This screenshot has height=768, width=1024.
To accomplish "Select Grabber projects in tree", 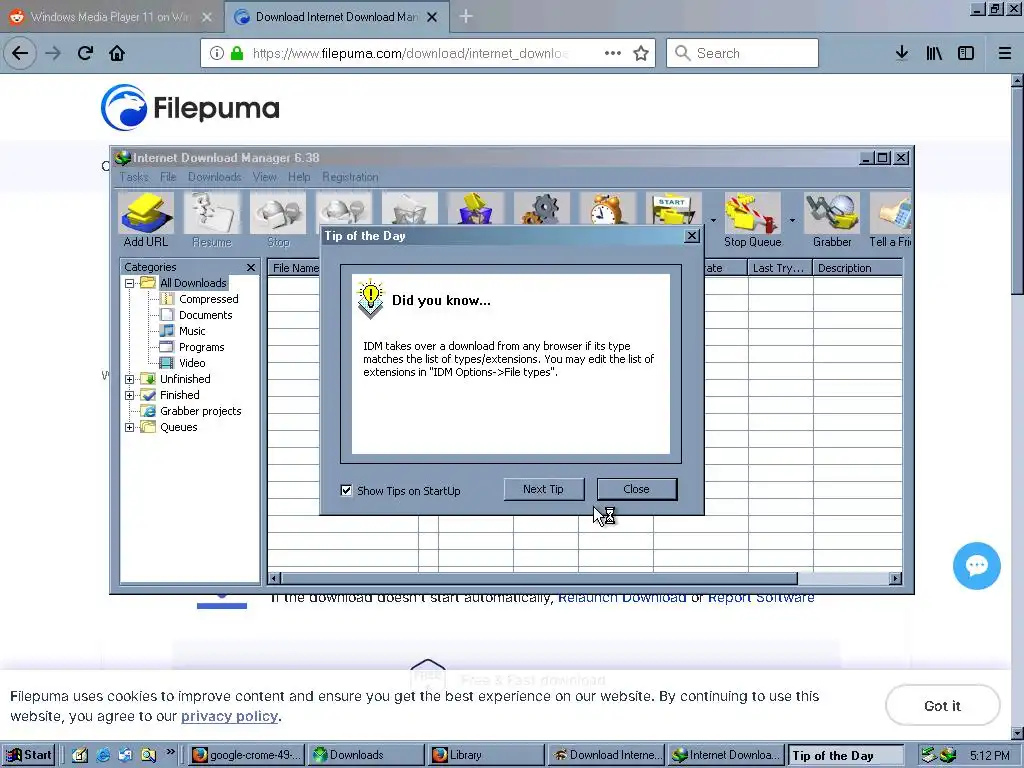I will click(200, 411).
